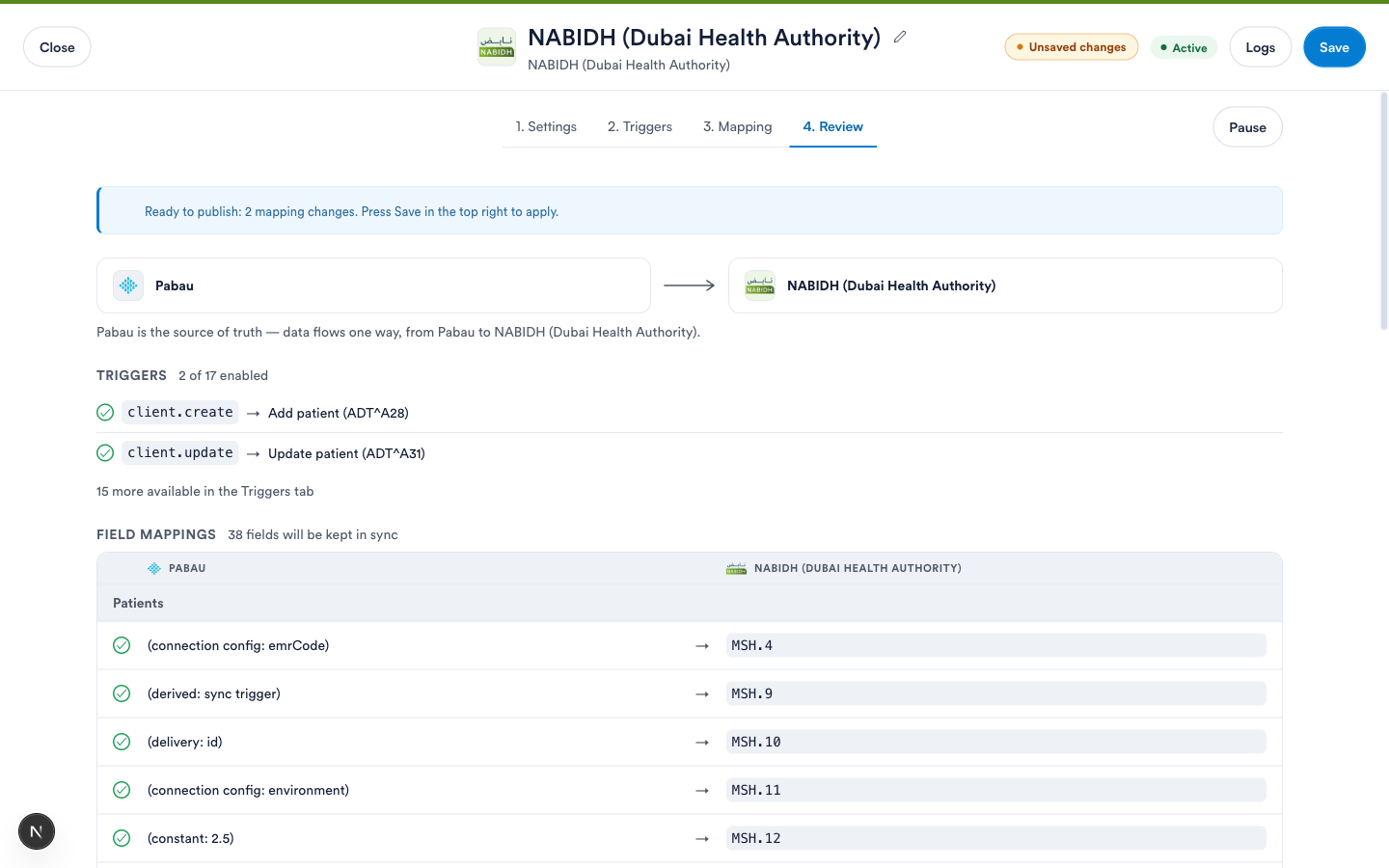Click '2 of 17 enabled' text
Screen dimensions: 1389x868
coord(223,375)
